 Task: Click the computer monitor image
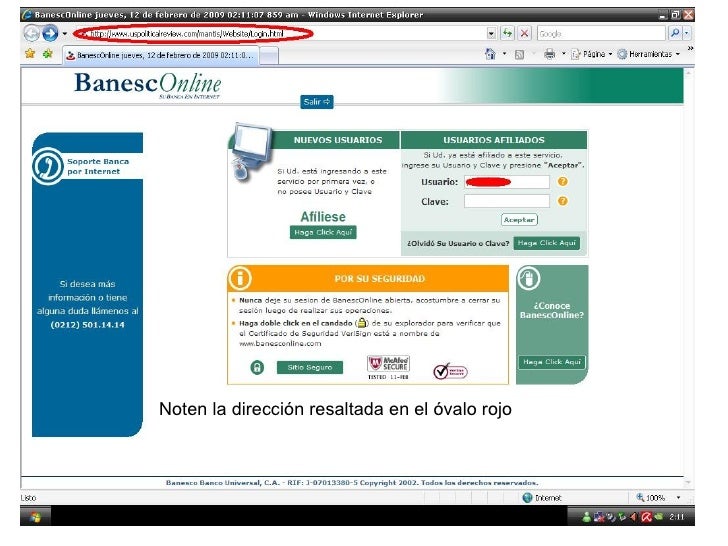(250, 151)
